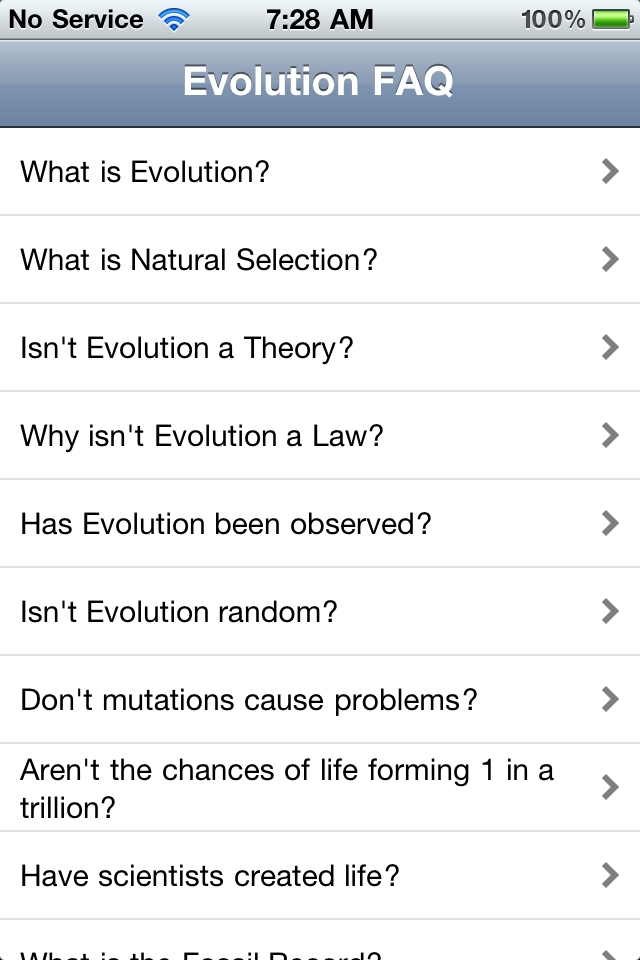Viewport: 640px width, 960px height.
Task: Select What is Natural Selection? entry
Action: pos(199,260)
